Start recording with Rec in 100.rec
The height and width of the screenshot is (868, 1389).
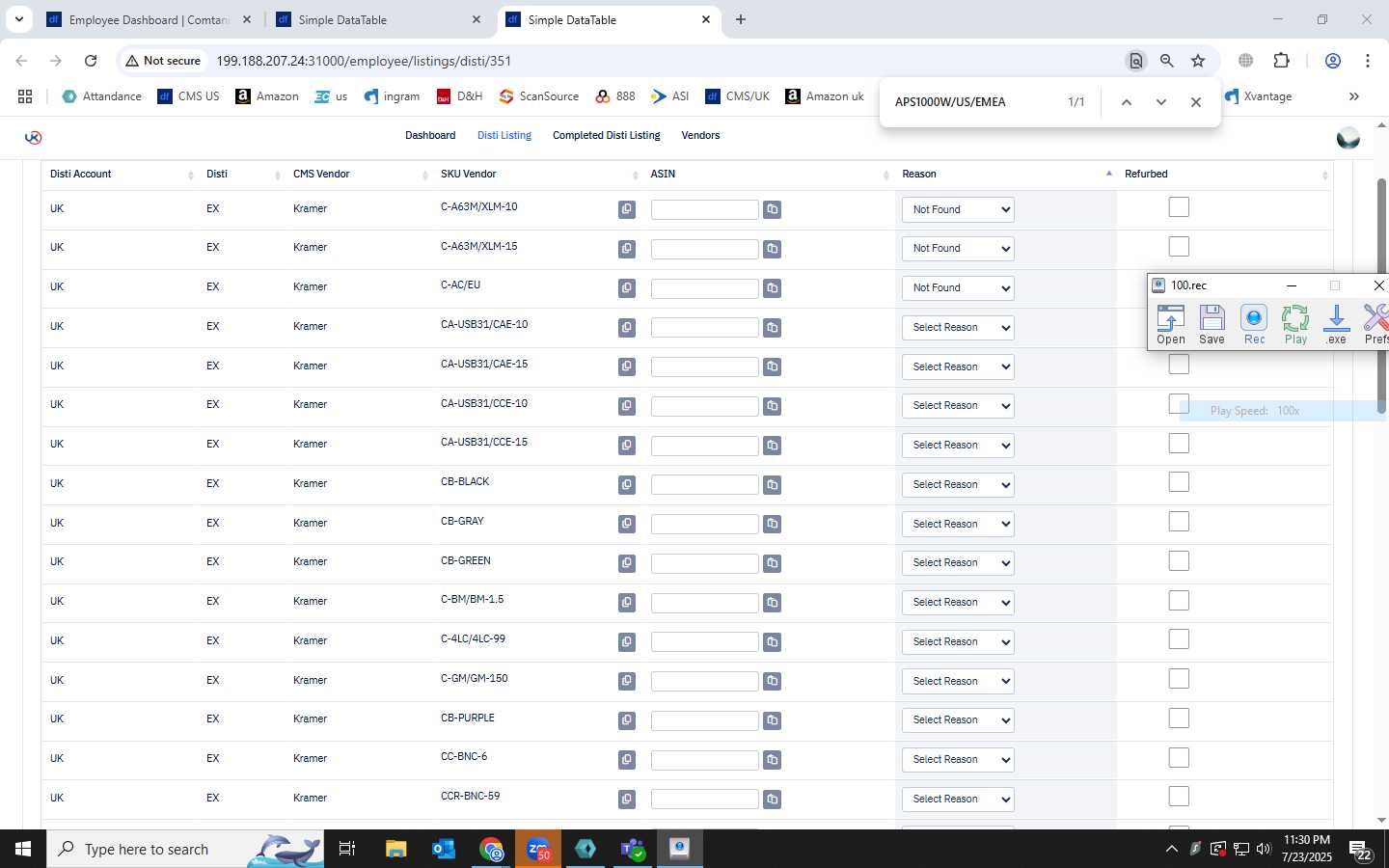pos(1254,324)
